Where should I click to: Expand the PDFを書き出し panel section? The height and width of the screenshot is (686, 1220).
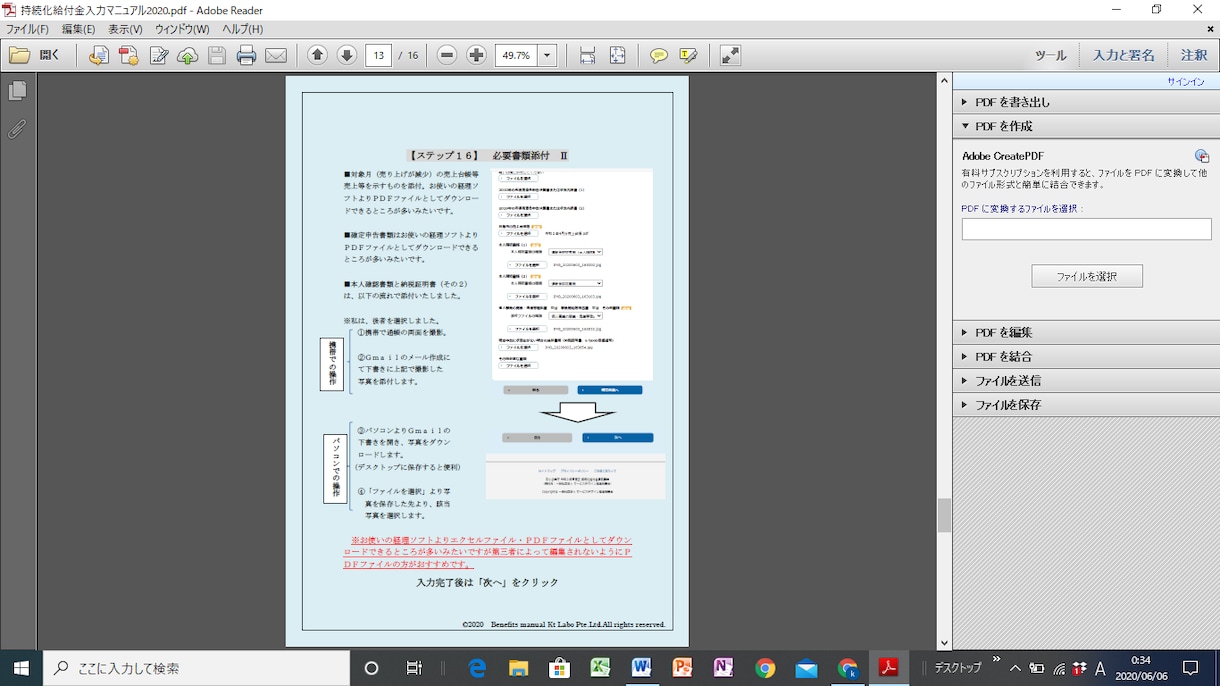point(1085,102)
